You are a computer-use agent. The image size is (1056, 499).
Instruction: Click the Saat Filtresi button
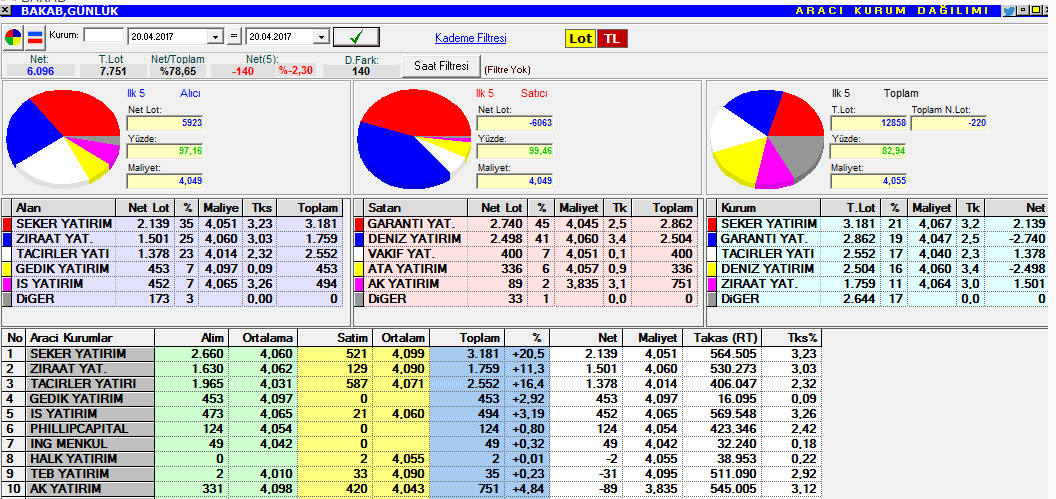(441, 67)
